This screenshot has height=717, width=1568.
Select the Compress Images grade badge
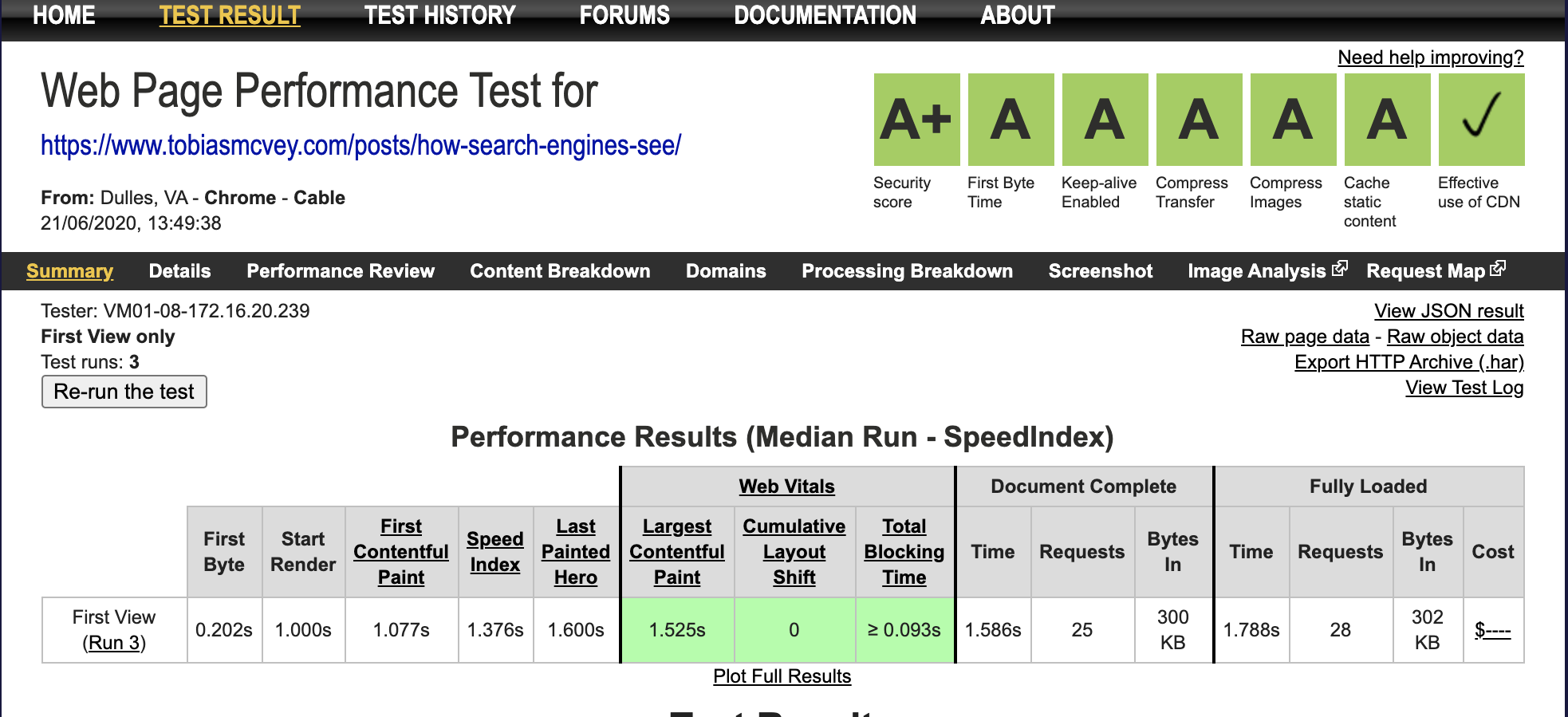pyautogui.click(x=1293, y=120)
